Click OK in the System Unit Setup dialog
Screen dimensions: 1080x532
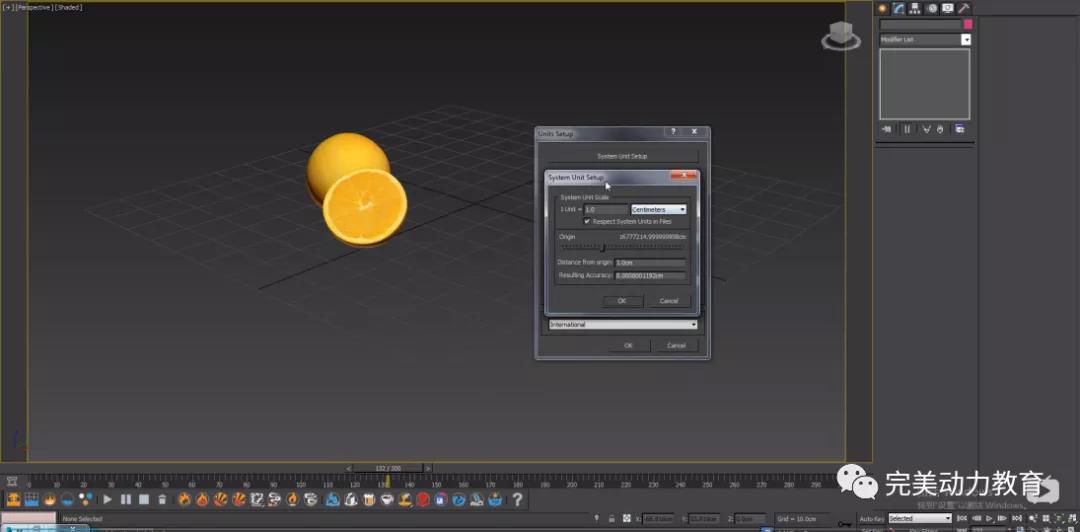coord(622,300)
